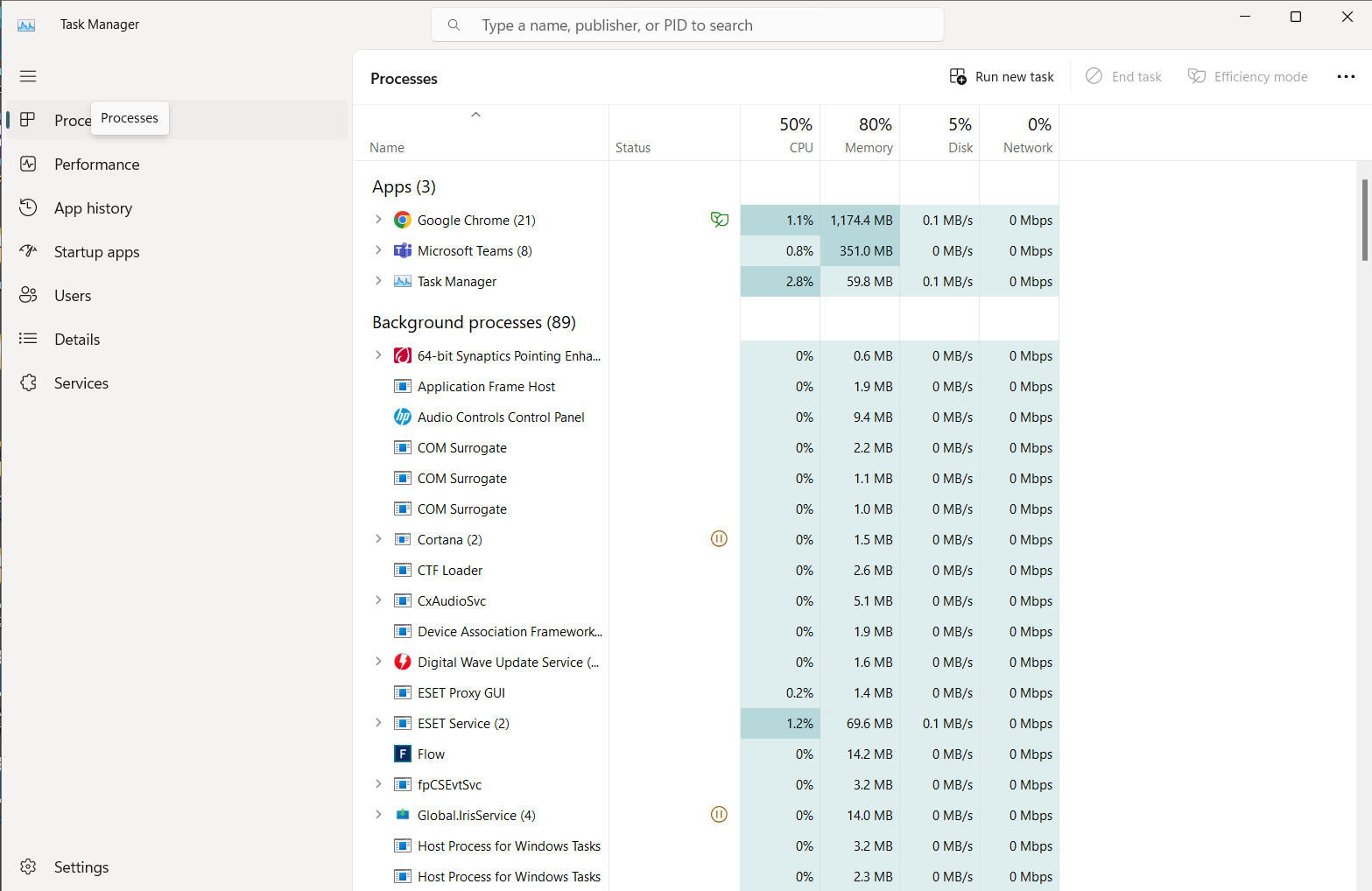Sort by the Network column header
Screen dimensions: 1372x891
pos(1019,134)
